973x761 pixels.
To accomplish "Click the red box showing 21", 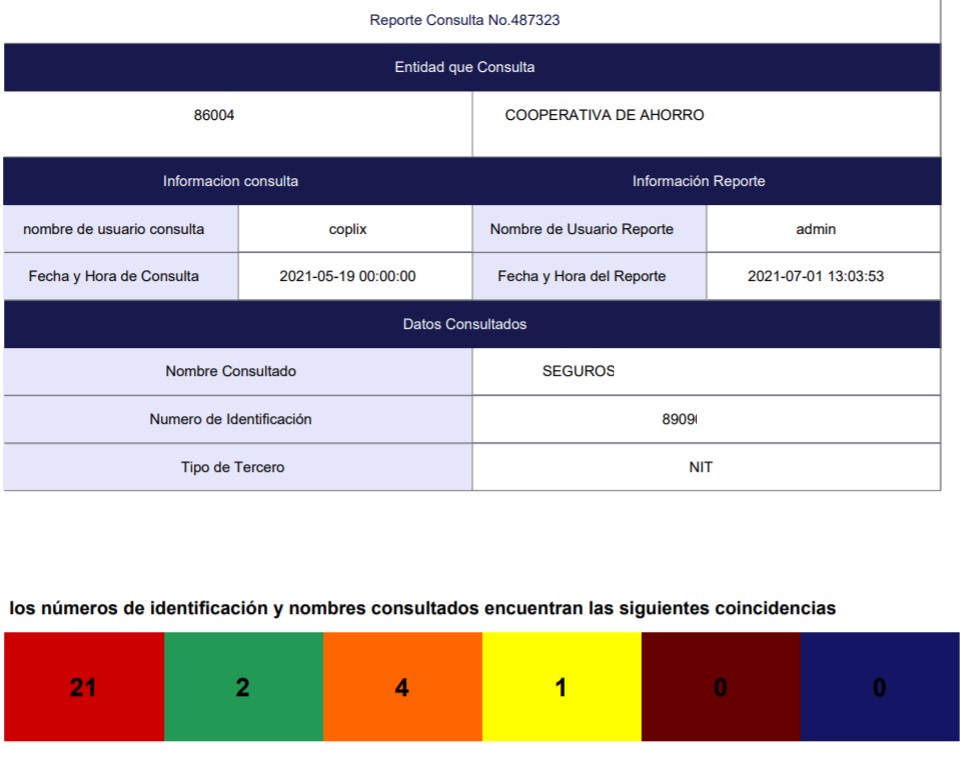I will tap(84, 687).
